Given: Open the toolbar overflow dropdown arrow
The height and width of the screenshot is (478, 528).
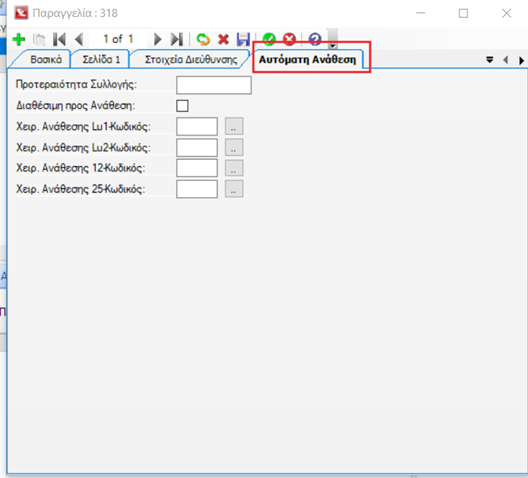Looking at the screenshot, I should coord(332,45).
